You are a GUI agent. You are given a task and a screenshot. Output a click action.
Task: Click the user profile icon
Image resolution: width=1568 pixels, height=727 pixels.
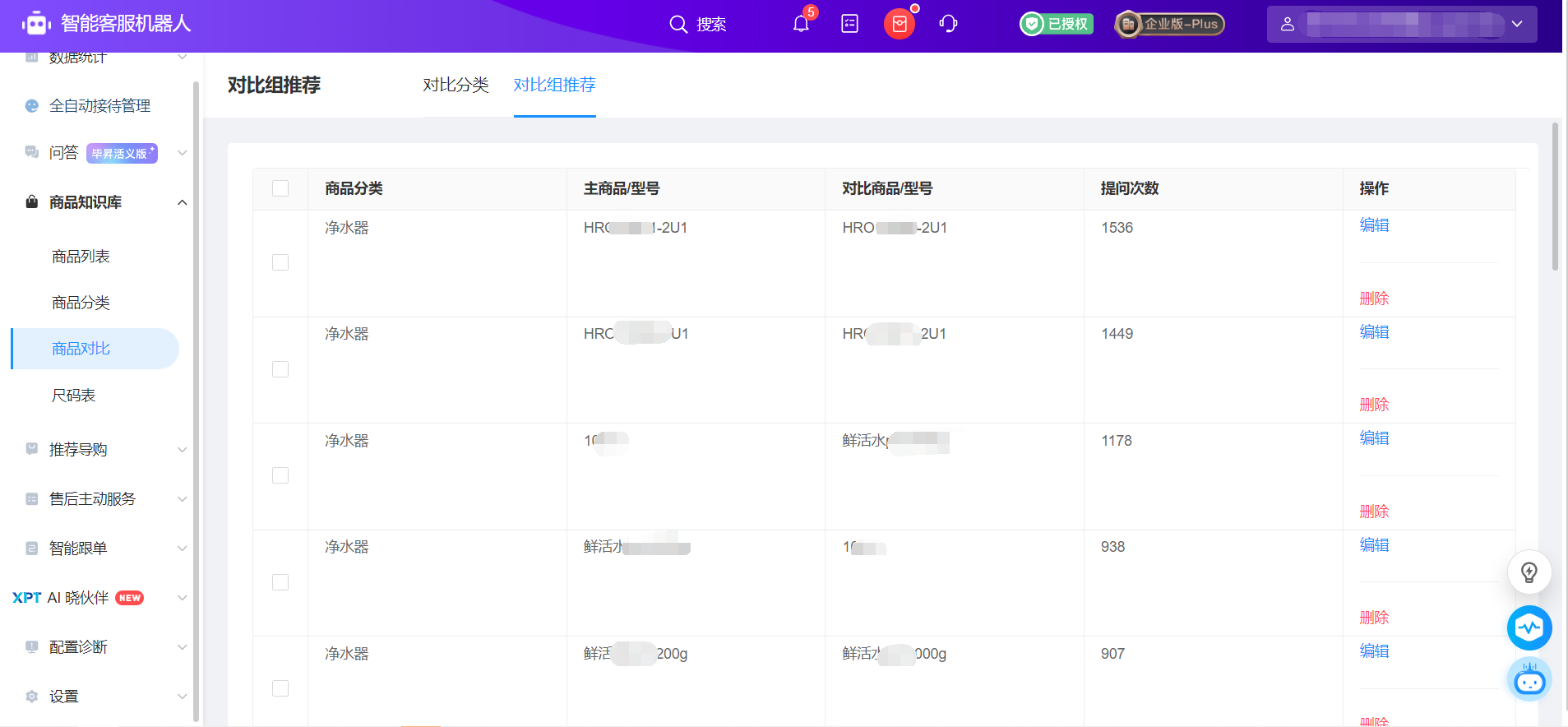click(1288, 24)
